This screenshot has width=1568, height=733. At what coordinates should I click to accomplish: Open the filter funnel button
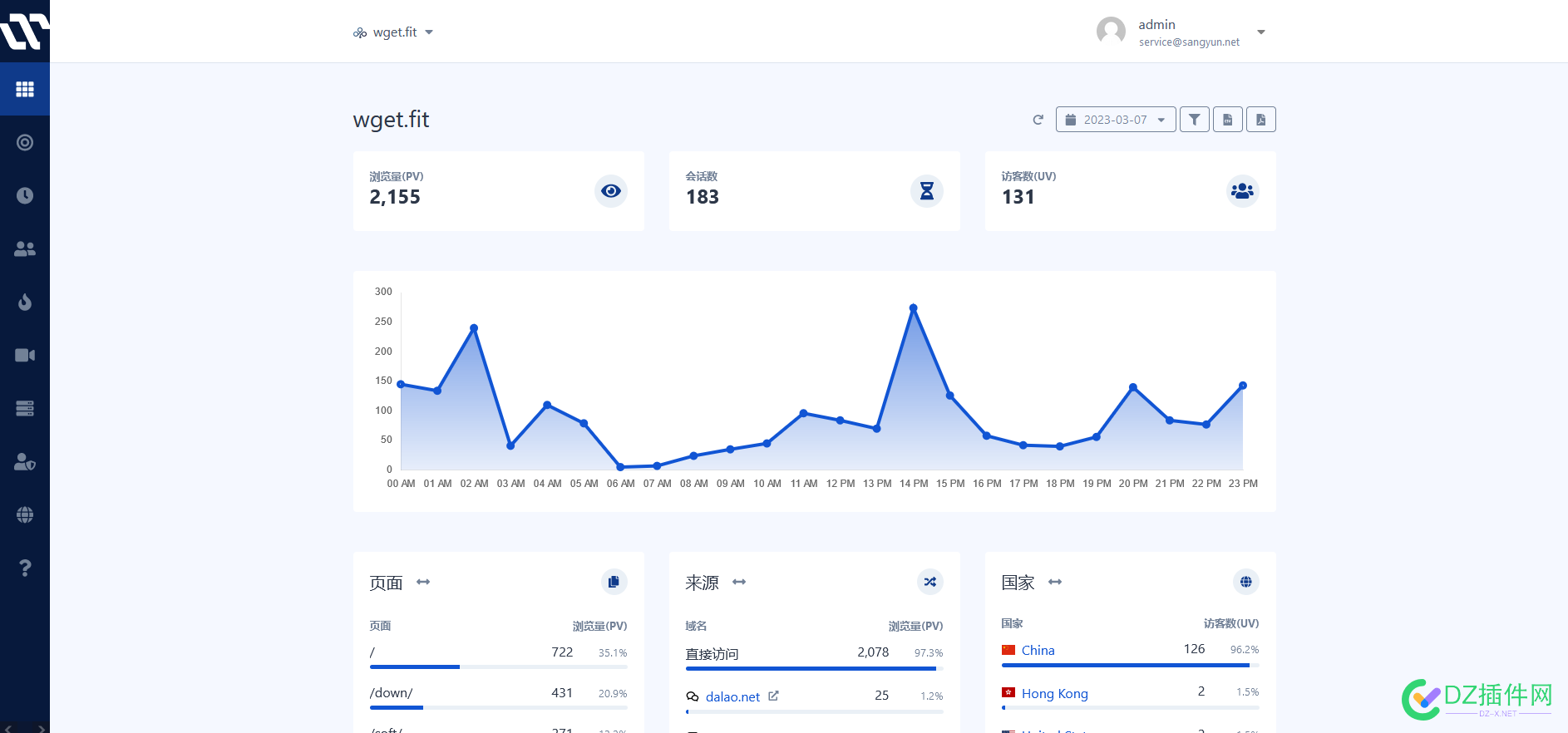coord(1194,120)
